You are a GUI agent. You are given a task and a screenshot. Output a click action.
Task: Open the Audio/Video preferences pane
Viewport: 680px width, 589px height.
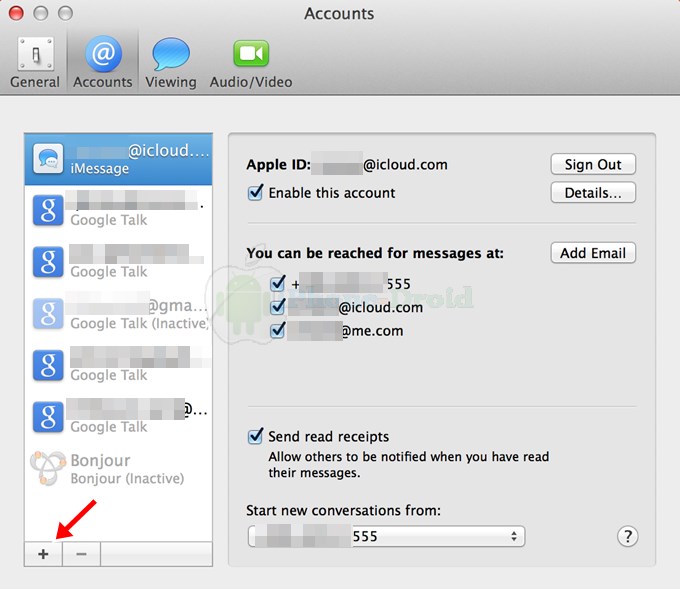pyautogui.click(x=251, y=62)
